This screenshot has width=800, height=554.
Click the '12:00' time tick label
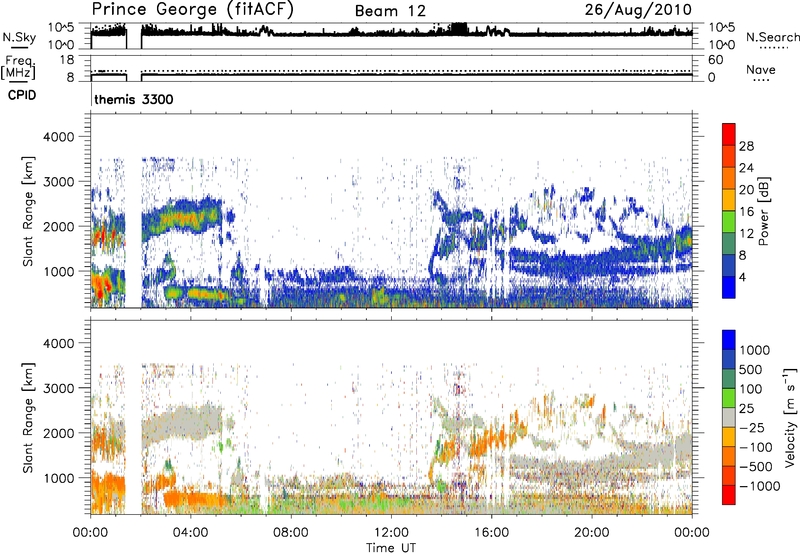coord(391,533)
